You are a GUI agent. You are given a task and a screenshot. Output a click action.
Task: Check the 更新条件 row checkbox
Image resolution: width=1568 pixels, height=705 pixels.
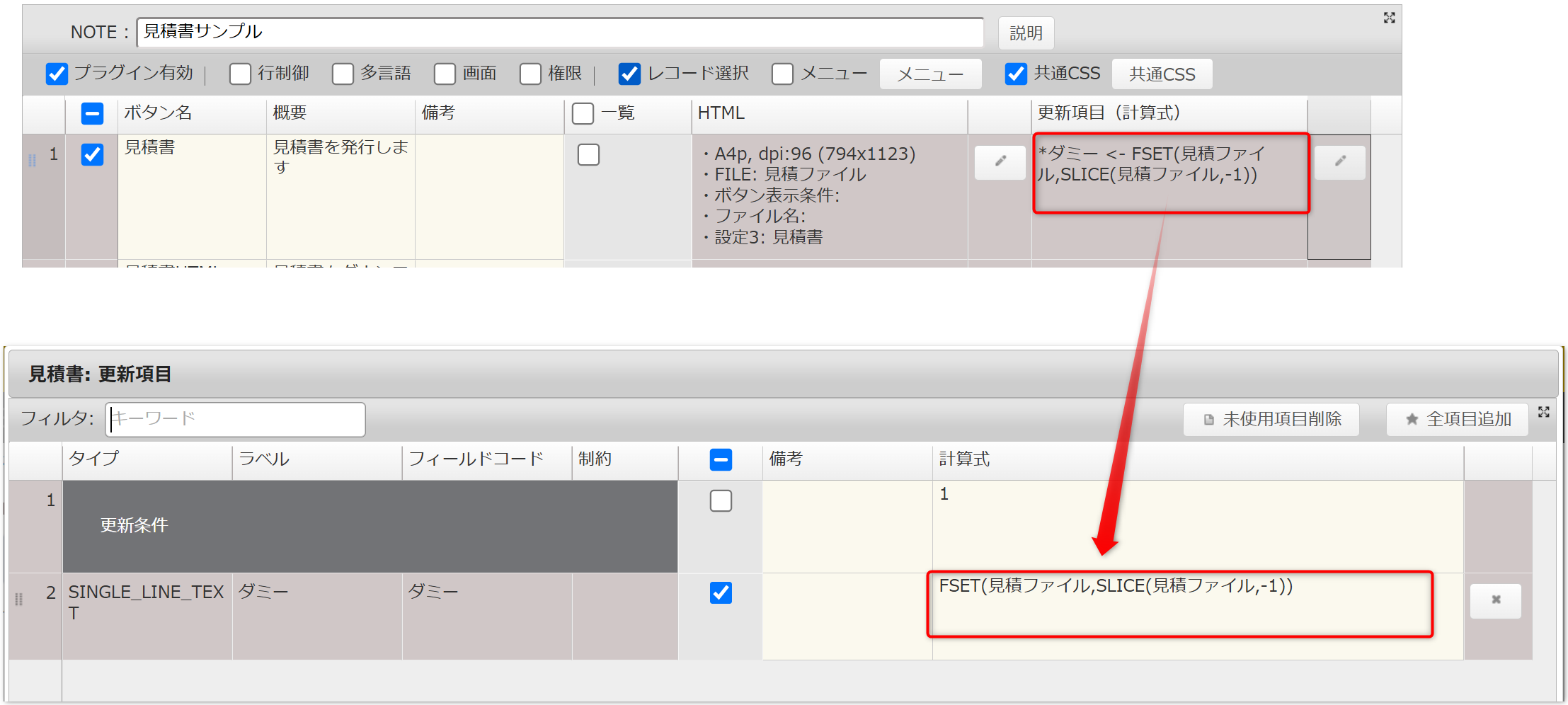tap(721, 500)
